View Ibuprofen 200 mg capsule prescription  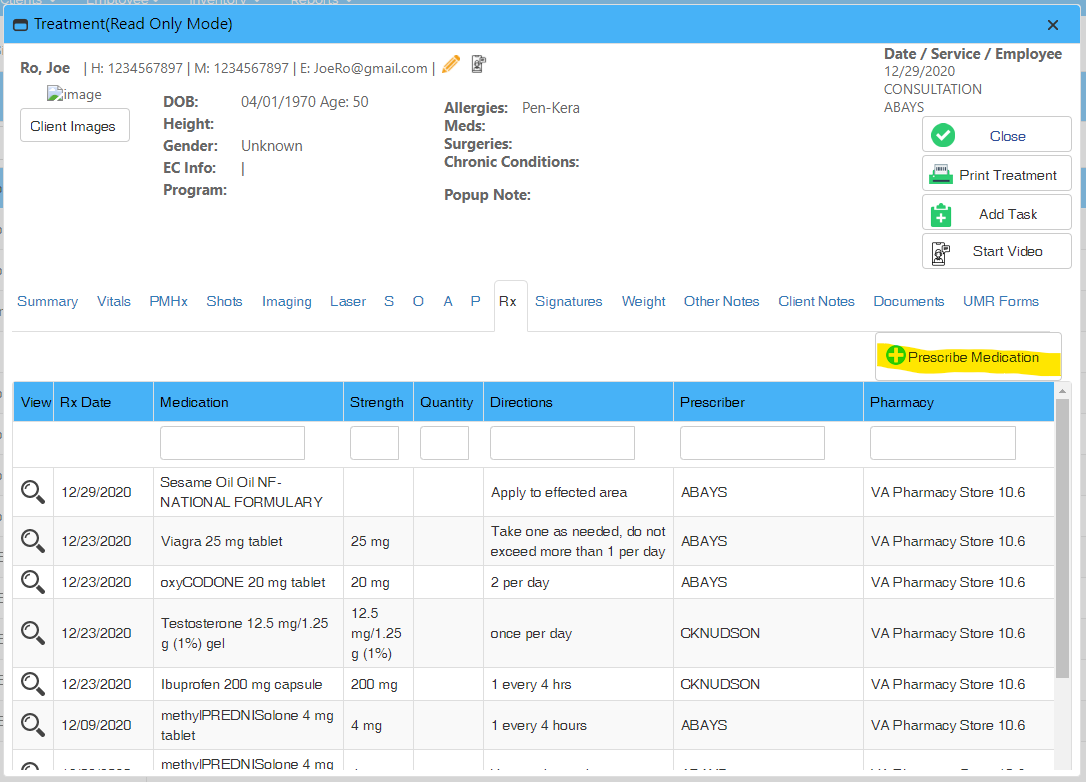[33, 684]
